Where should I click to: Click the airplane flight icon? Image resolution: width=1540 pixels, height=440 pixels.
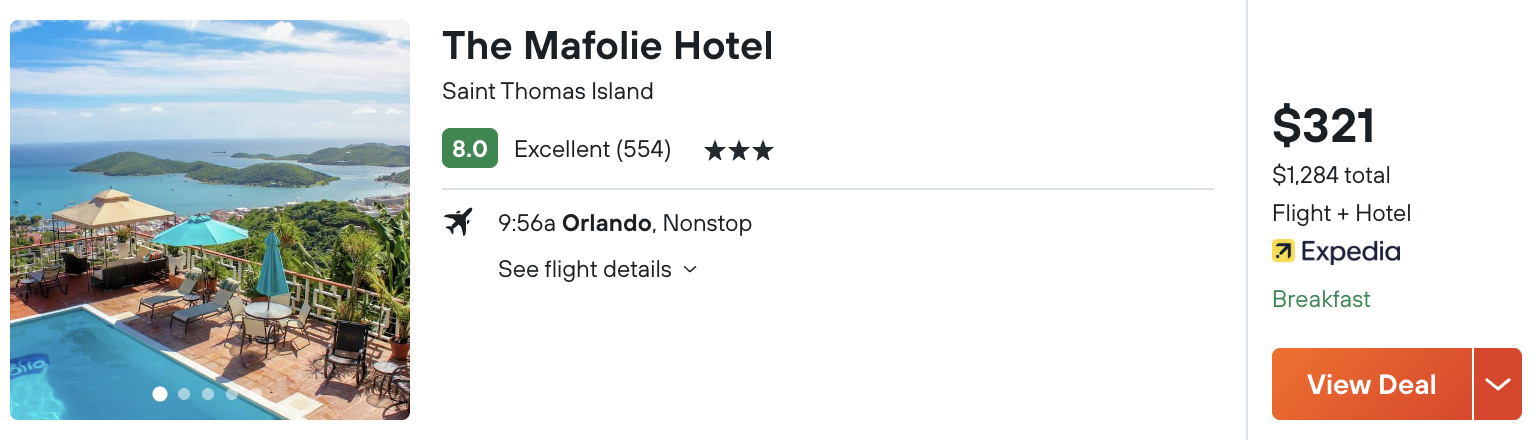tap(458, 222)
